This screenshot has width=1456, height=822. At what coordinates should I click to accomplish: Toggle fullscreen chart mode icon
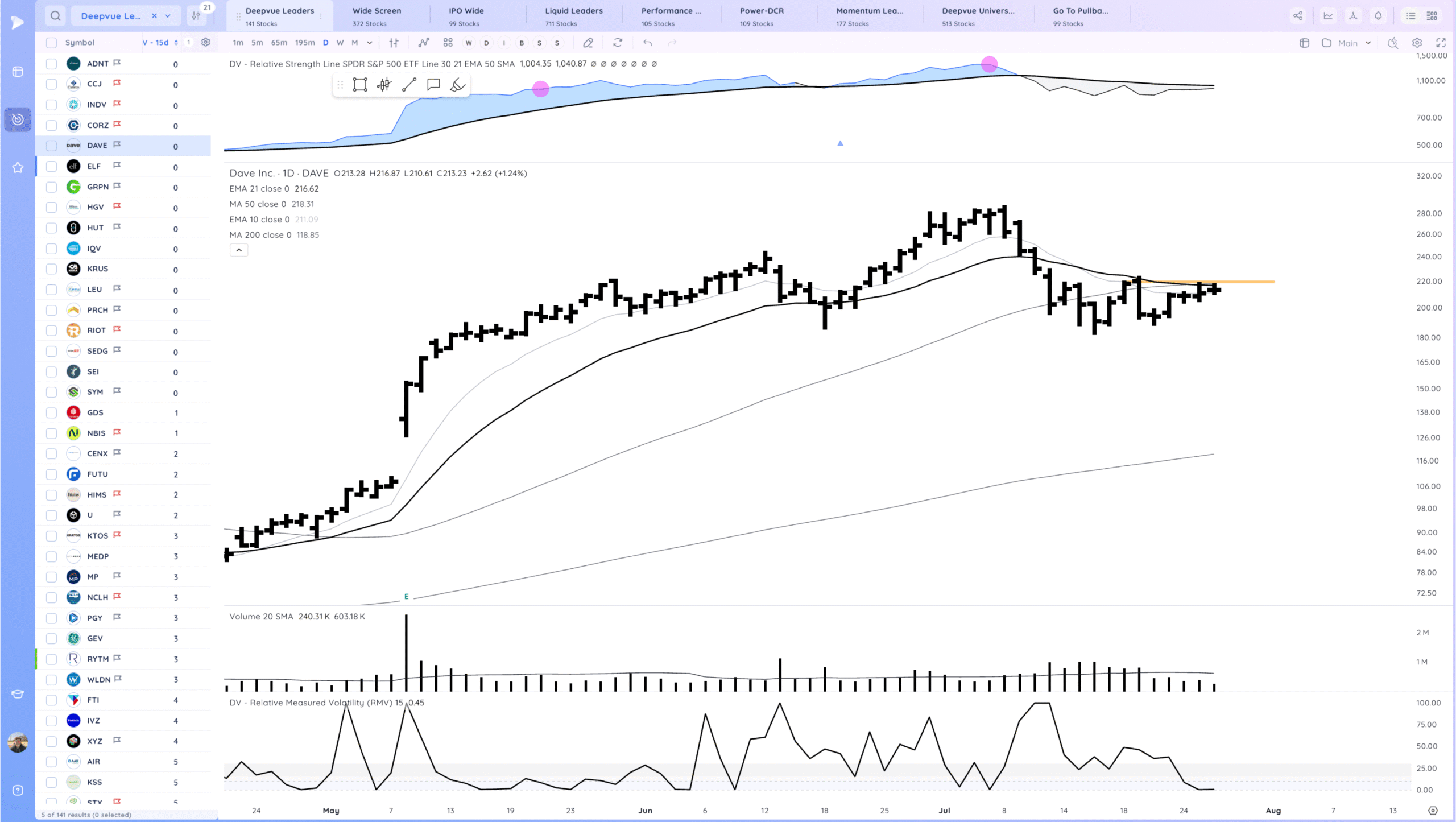click(1441, 43)
